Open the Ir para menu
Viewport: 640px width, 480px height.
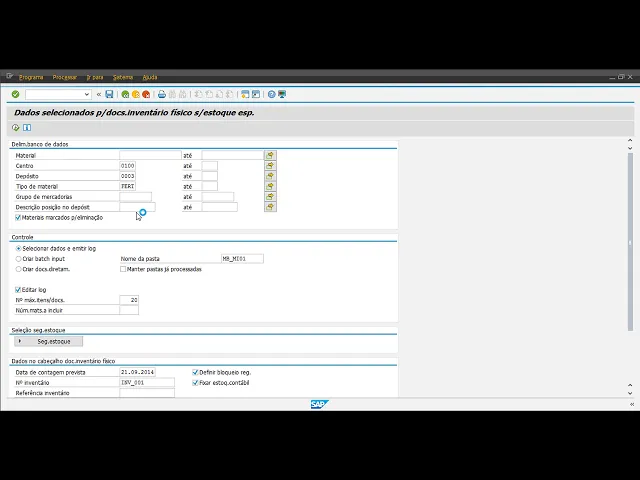click(x=95, y=77)
